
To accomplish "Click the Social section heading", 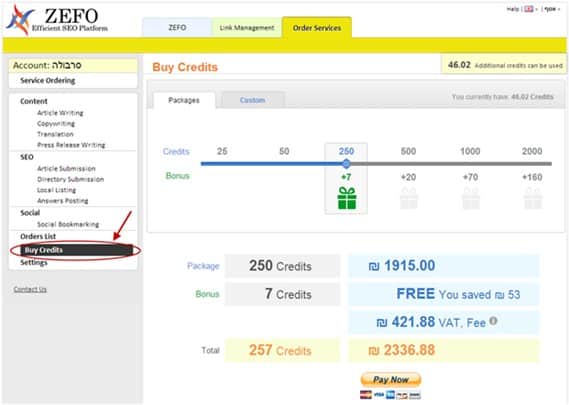I will tap(30, 213).
